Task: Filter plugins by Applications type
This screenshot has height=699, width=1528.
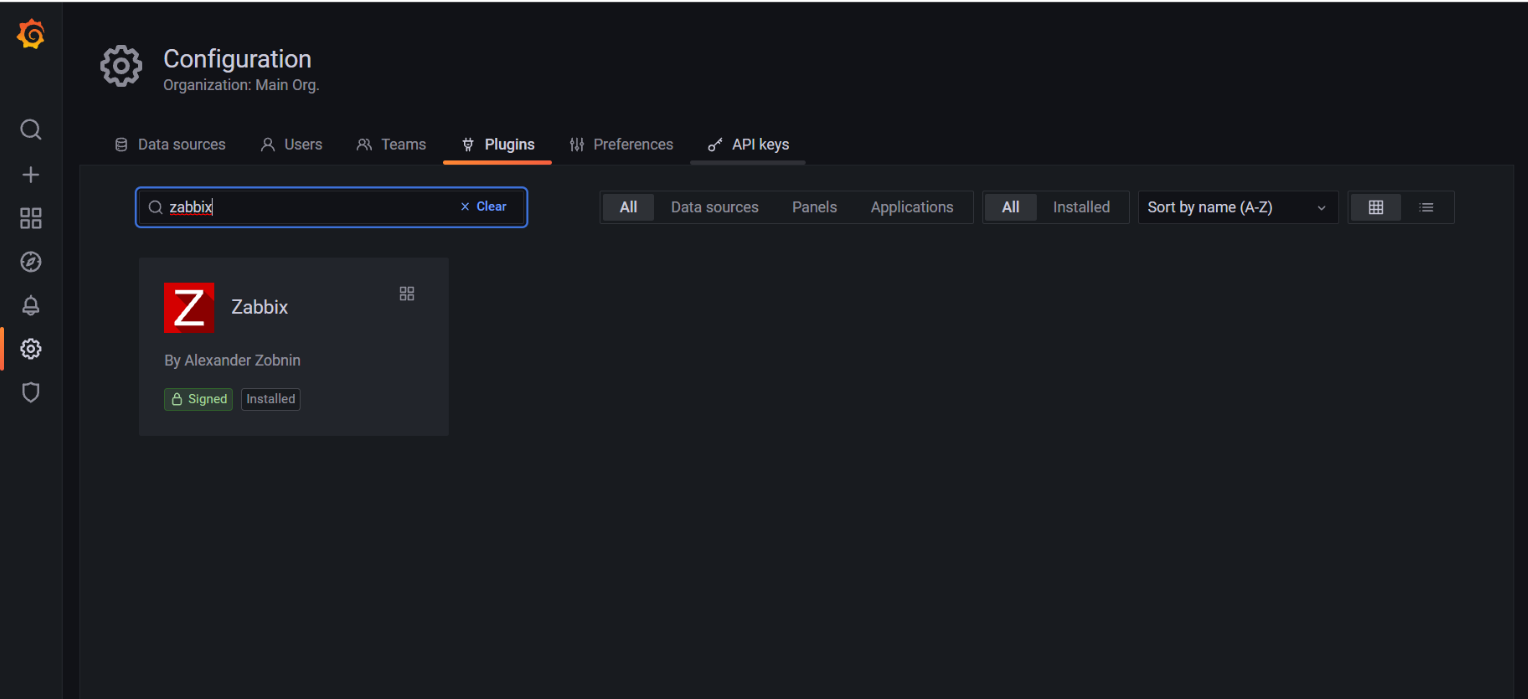Action: (912, 207)
